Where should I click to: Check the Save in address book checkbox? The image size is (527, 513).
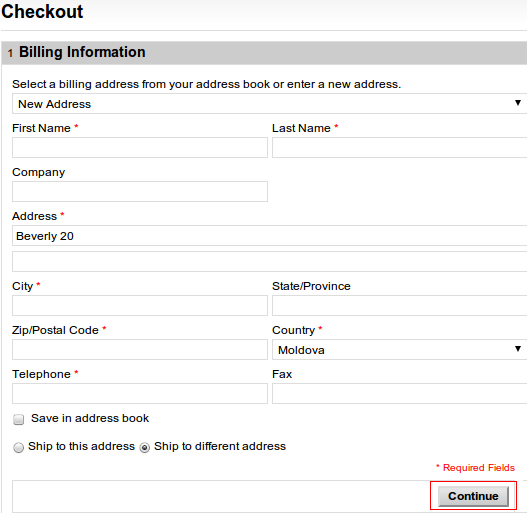18,419
